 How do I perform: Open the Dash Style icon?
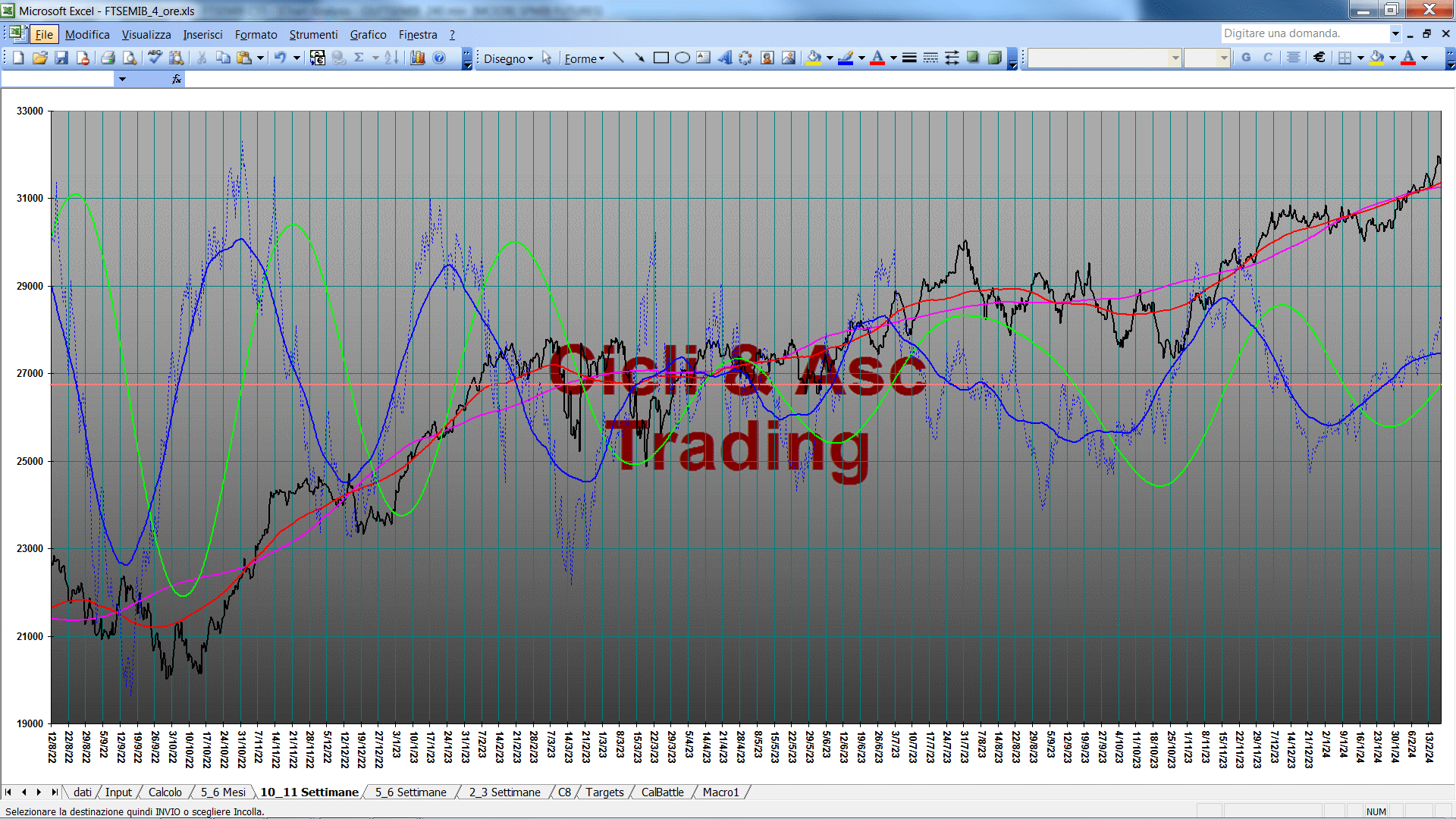pyautogui.click(x=930, y=58)
